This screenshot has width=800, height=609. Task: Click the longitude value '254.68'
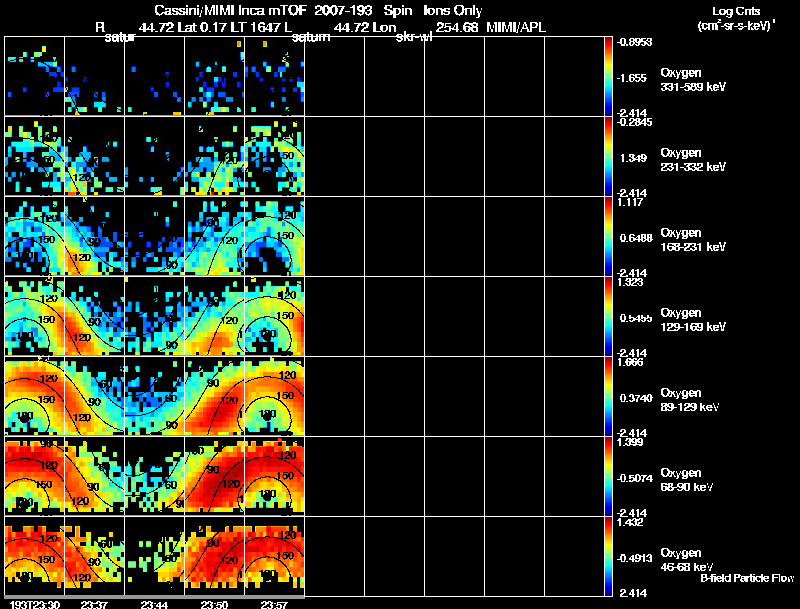pos(457,28)
